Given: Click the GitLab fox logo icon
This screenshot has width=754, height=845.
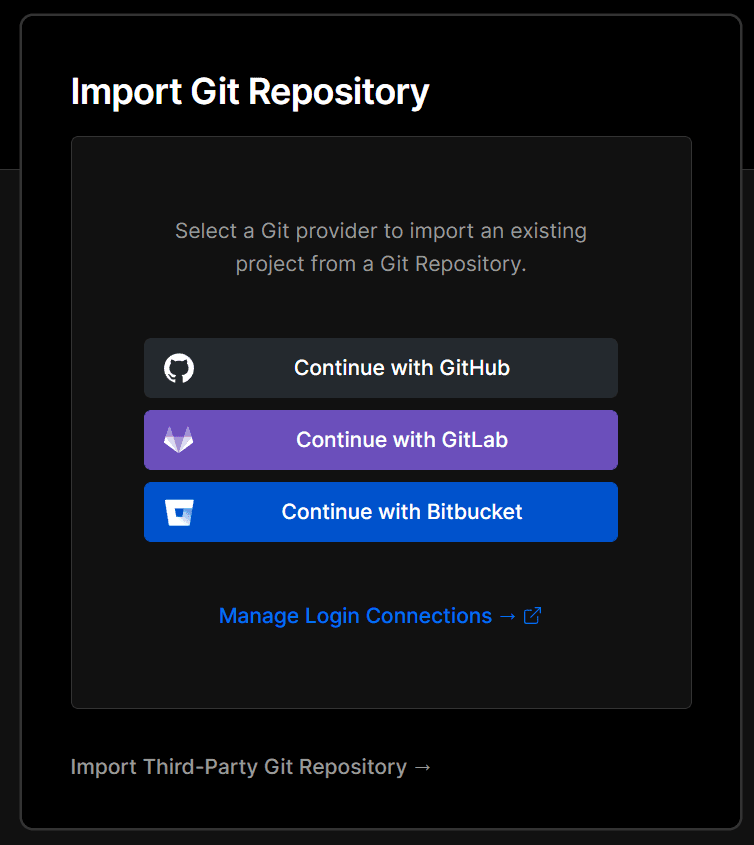Looking at the screenshot, I should 179,440.
